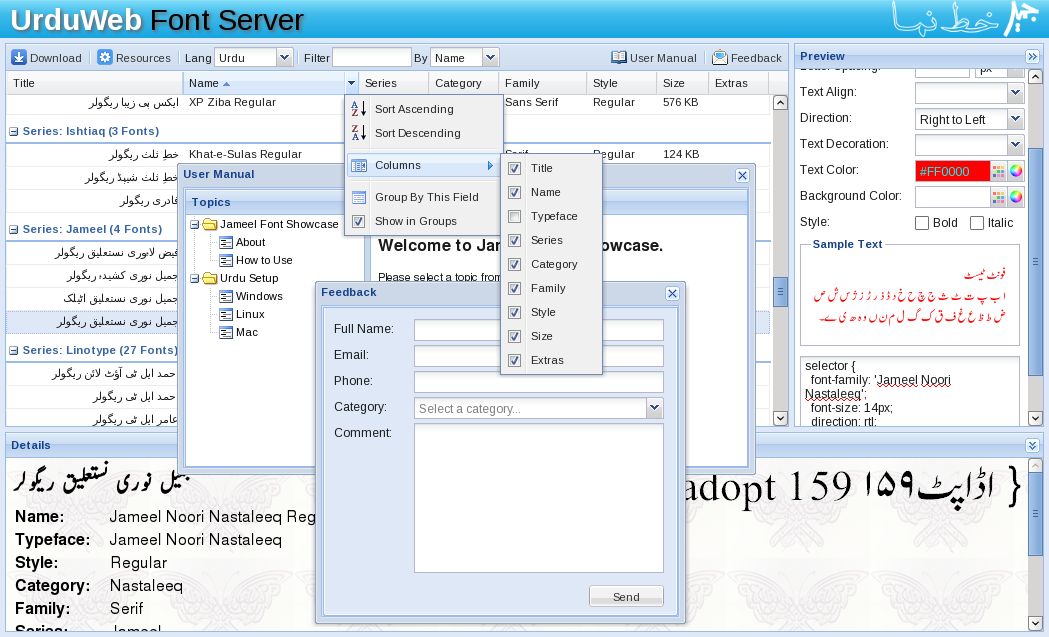Uncheck the Extras column checkbox
Viewport: 1049px width, 637px height.
514,360
